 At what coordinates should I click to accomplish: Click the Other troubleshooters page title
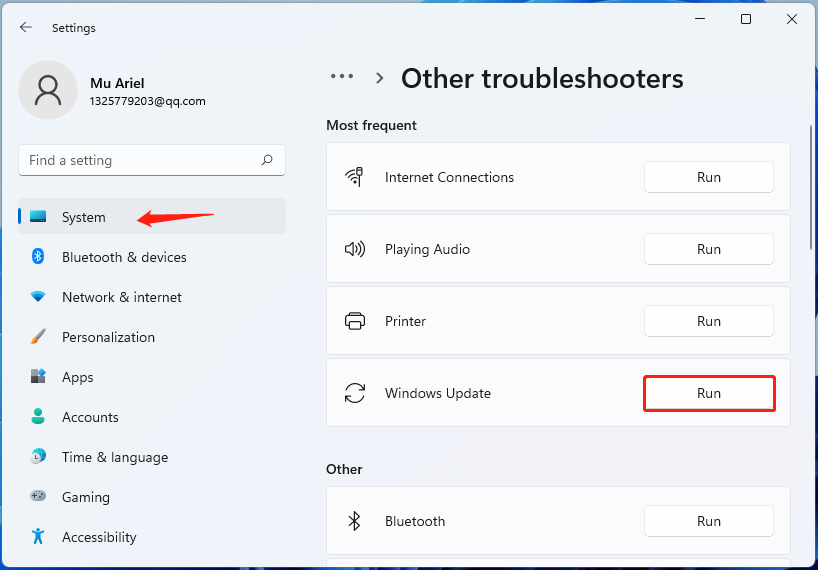542,78
